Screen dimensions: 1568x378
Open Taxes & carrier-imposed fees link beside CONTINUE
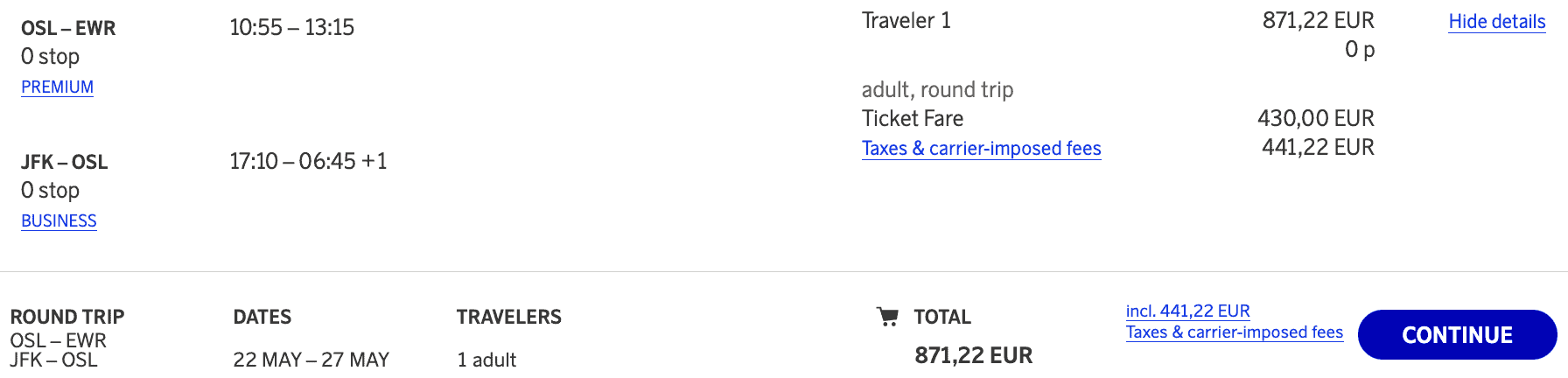click(x=1234, y=332)
